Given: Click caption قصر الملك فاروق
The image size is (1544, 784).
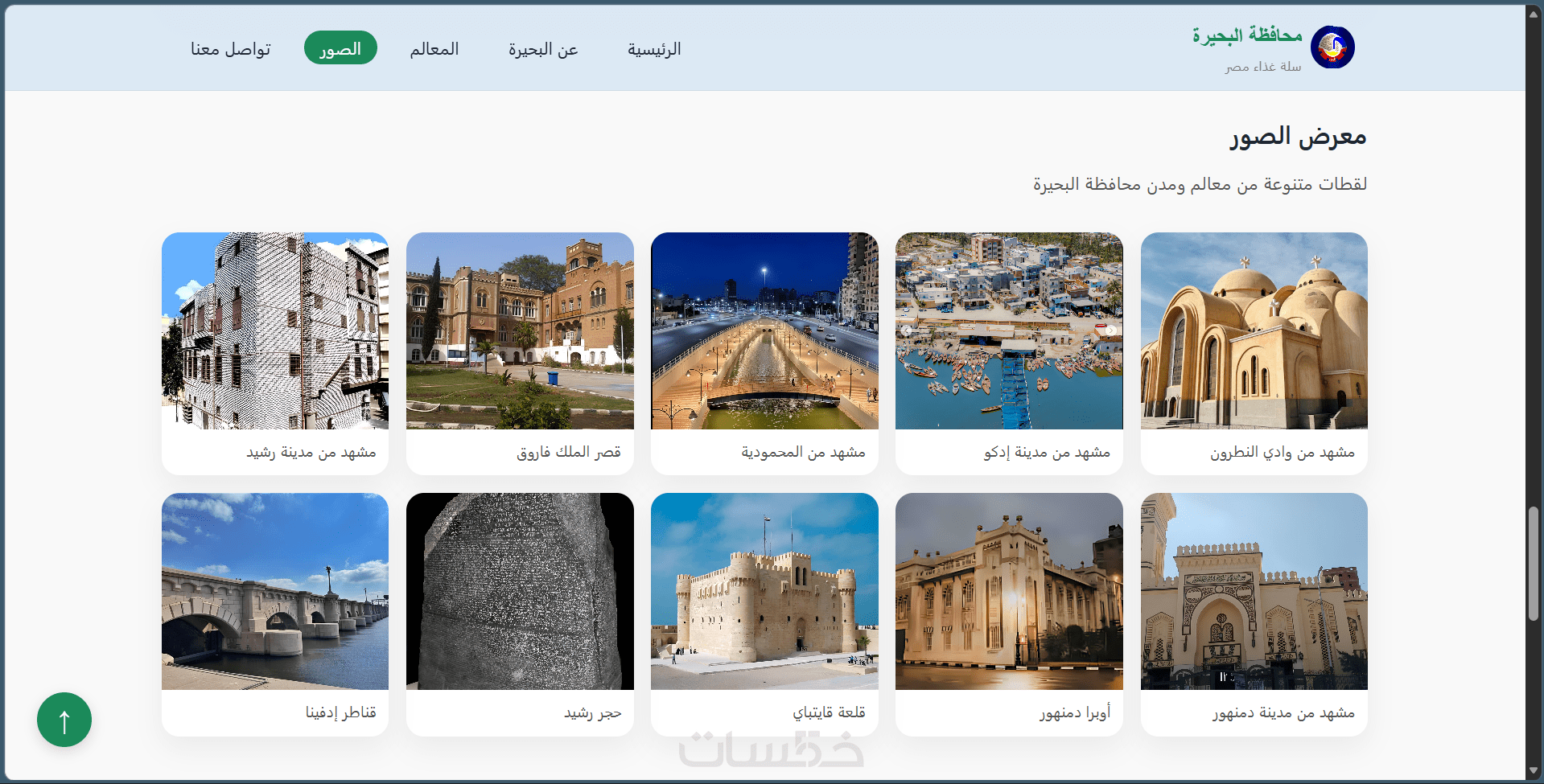Looking at the screenshot, I should click(x=569, y=453).
